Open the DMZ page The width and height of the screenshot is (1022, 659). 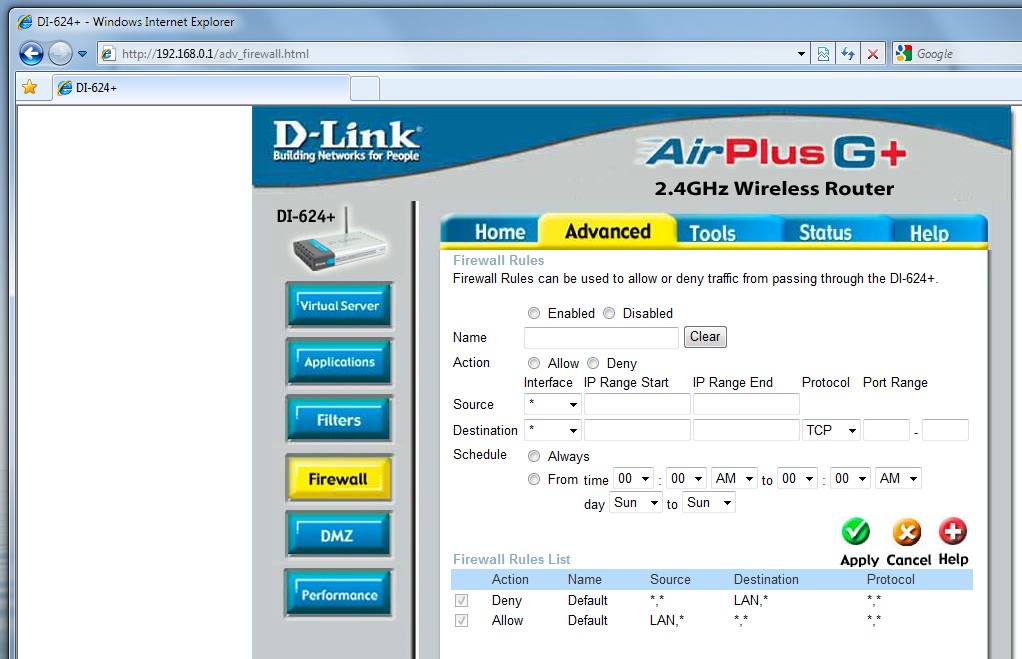point(339,535)
